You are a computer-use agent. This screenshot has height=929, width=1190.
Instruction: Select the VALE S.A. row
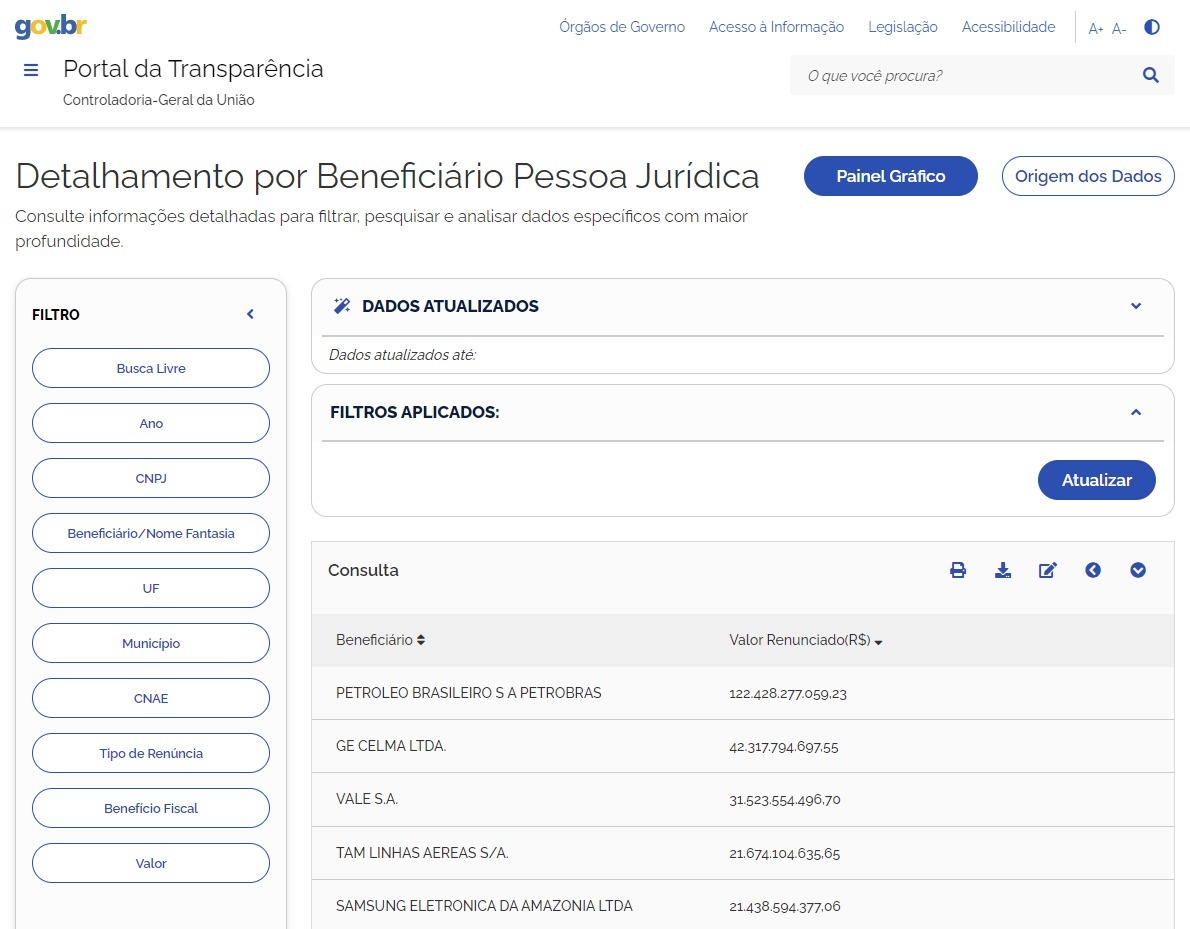[742, 799]
